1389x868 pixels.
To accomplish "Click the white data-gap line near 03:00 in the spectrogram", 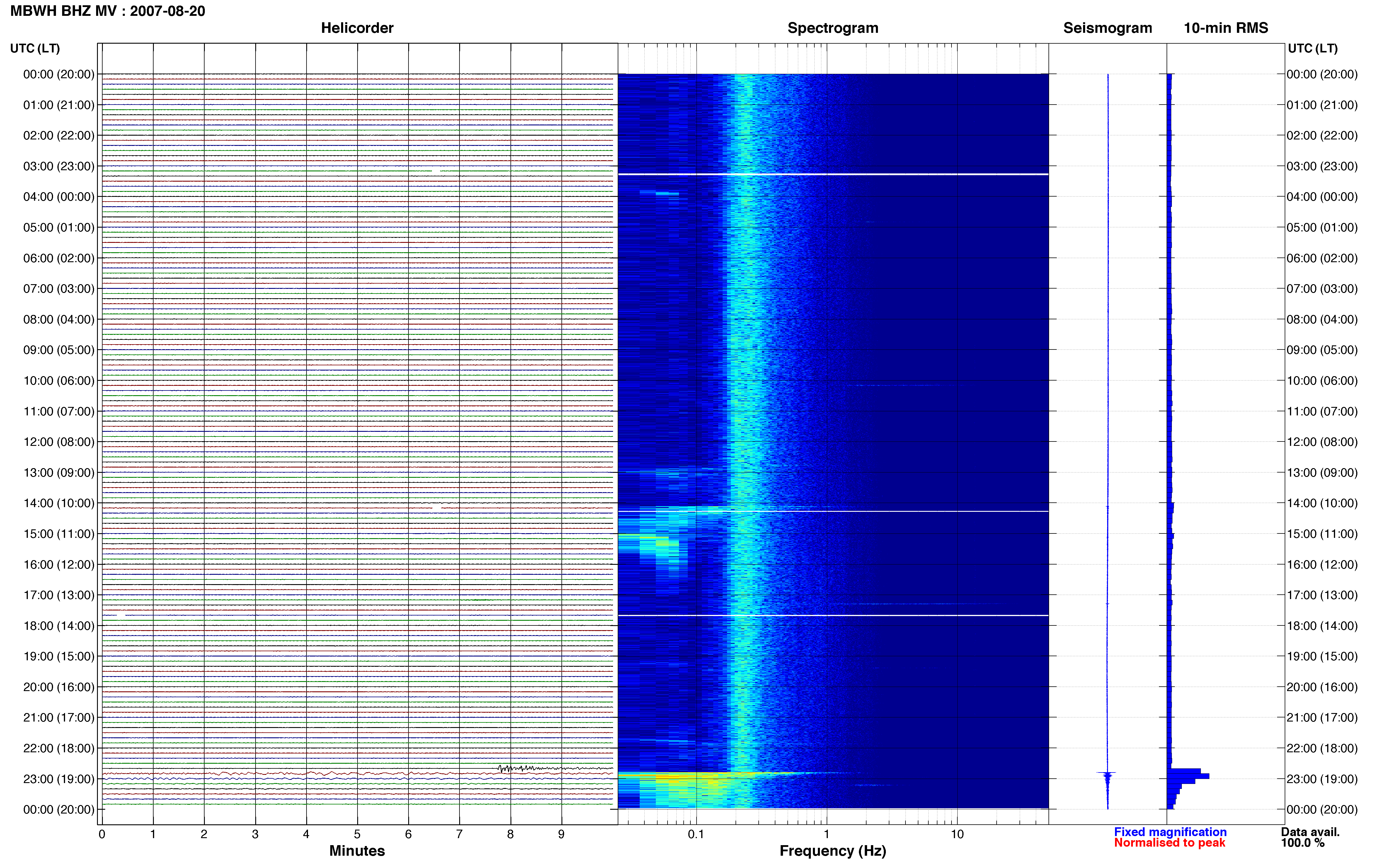I will (x=833, y=174).
